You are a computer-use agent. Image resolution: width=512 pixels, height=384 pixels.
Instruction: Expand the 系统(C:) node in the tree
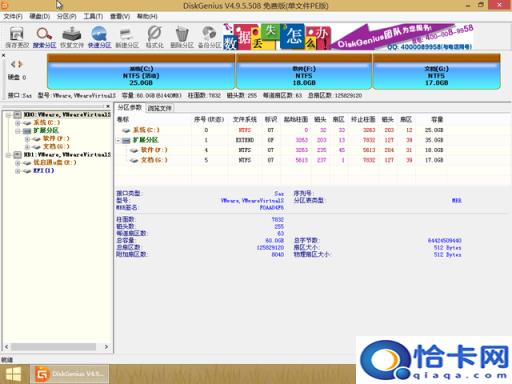click(18, 123)
